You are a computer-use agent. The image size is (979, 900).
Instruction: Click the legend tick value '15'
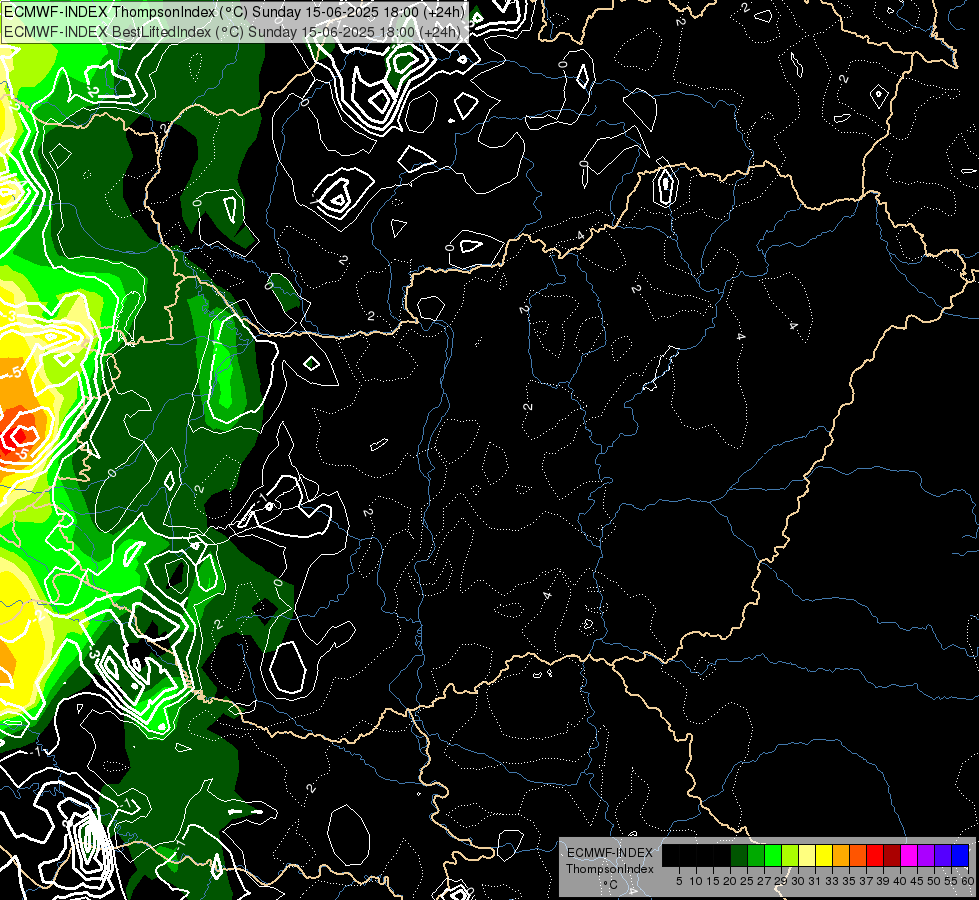(713, 881)
